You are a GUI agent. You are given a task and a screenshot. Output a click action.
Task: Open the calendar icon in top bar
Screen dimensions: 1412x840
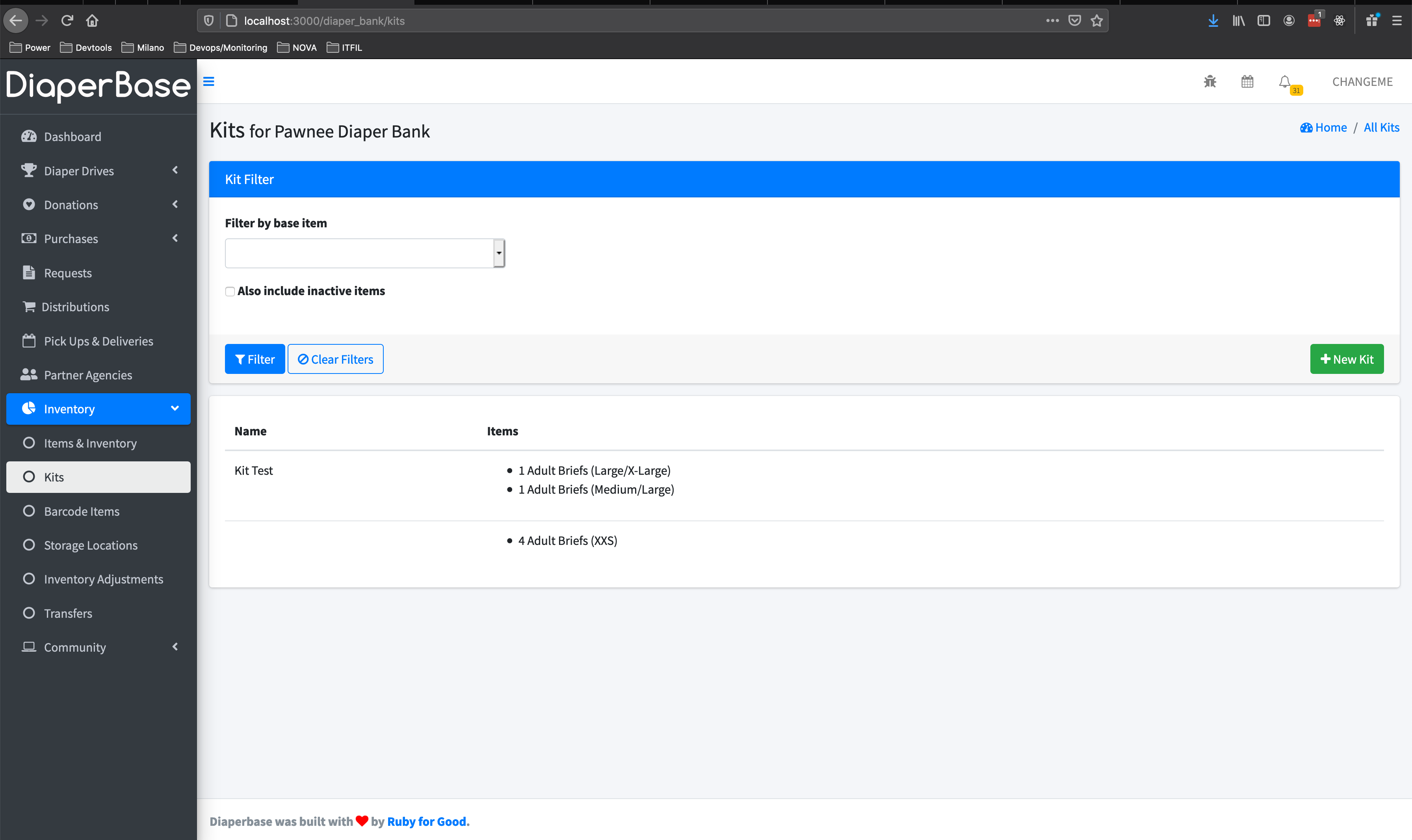[x=1247, y=82]
